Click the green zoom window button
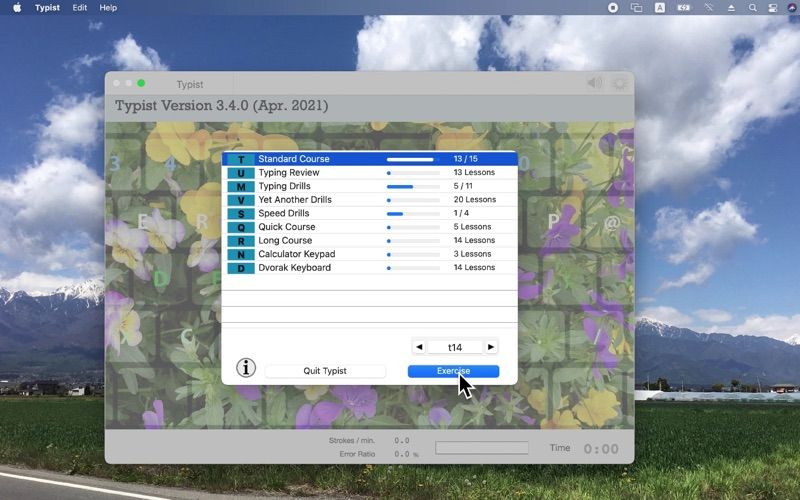The image size is (800, 500). click(141, 83)
